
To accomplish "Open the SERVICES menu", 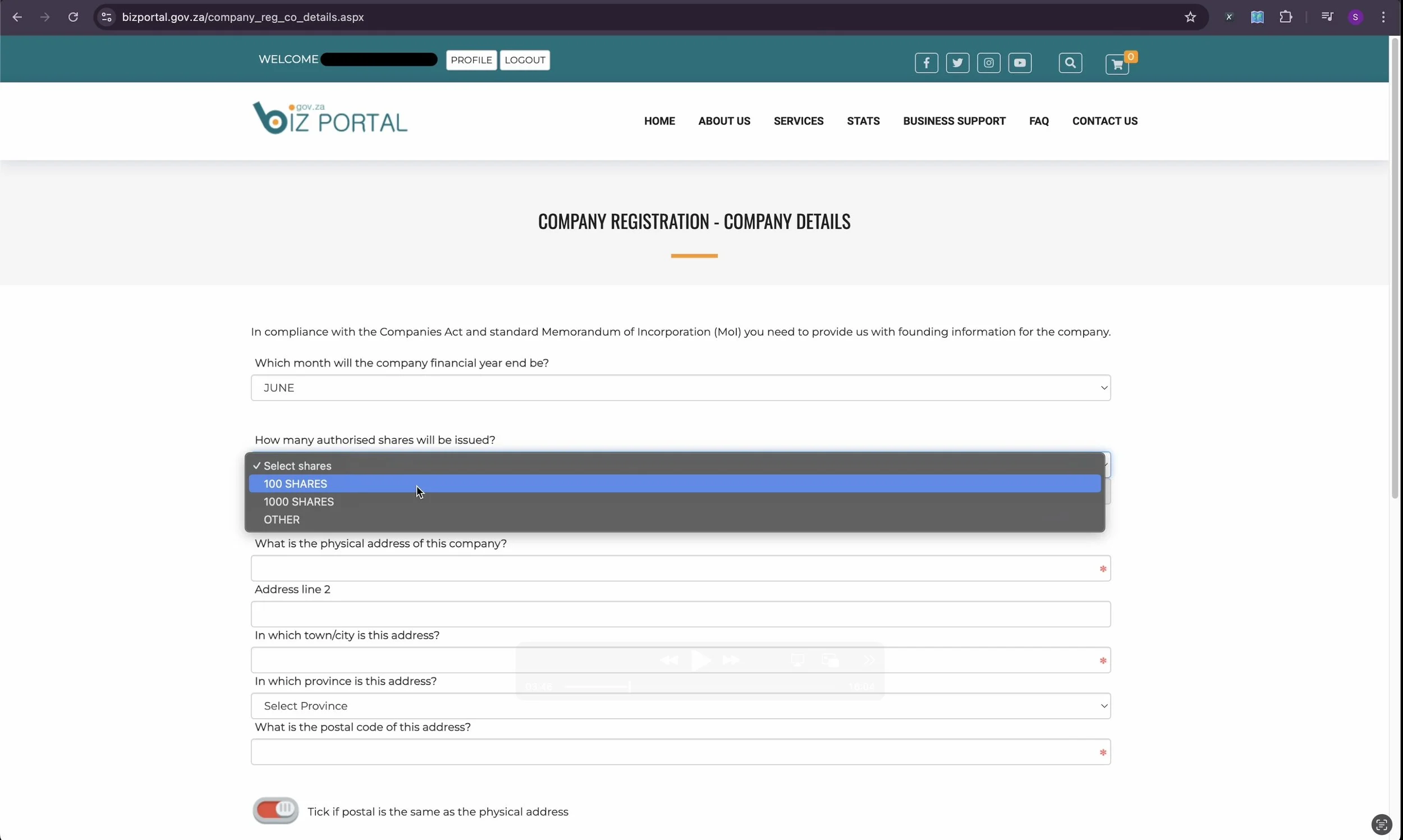I will [798, 121].
